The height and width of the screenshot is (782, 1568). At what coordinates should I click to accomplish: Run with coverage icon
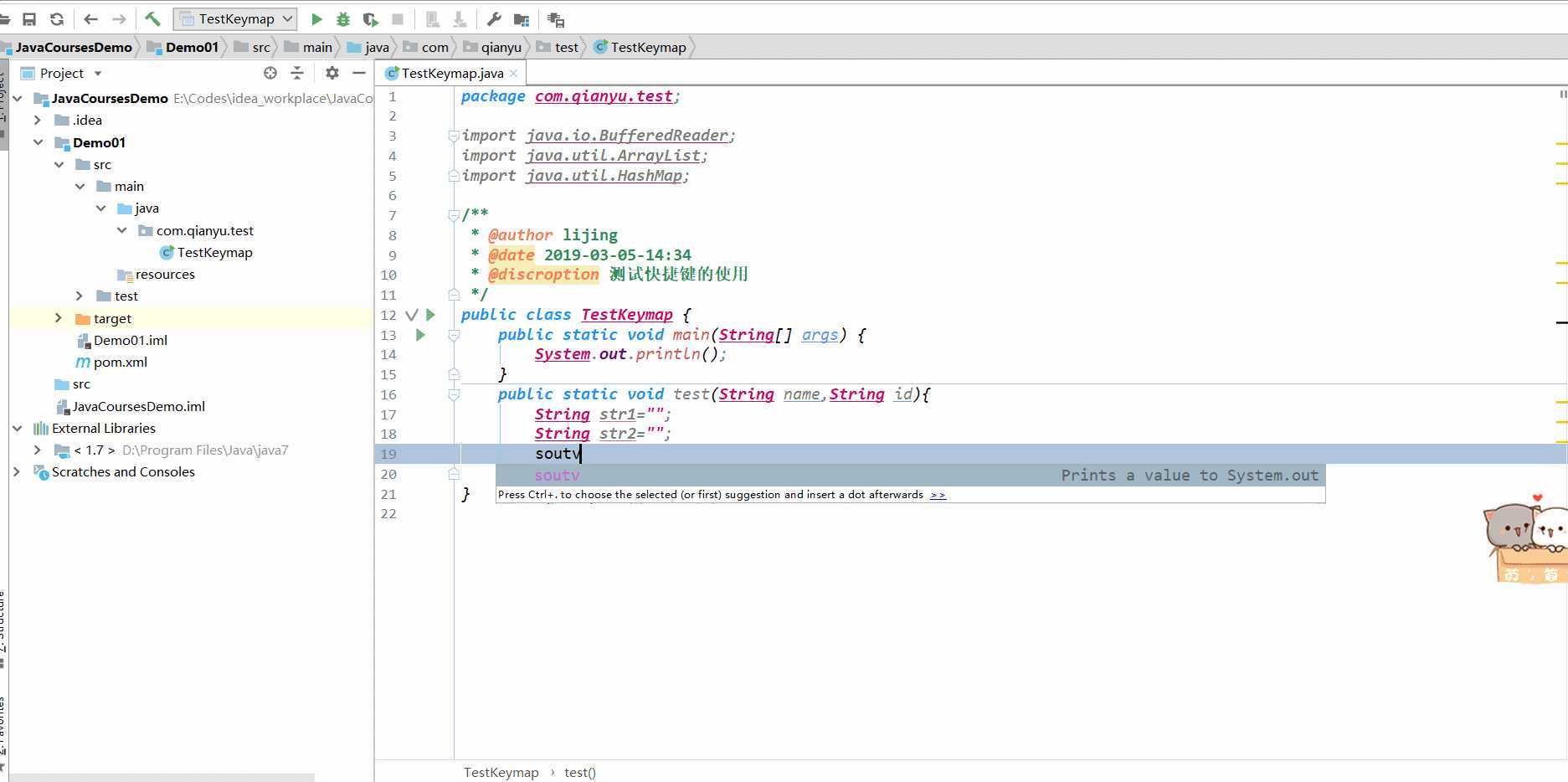click(370, 18)
